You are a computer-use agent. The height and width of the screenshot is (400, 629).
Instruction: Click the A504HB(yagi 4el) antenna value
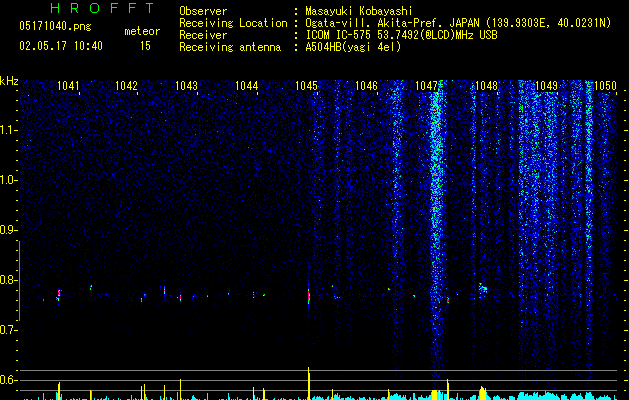click(x=353, y=47)
